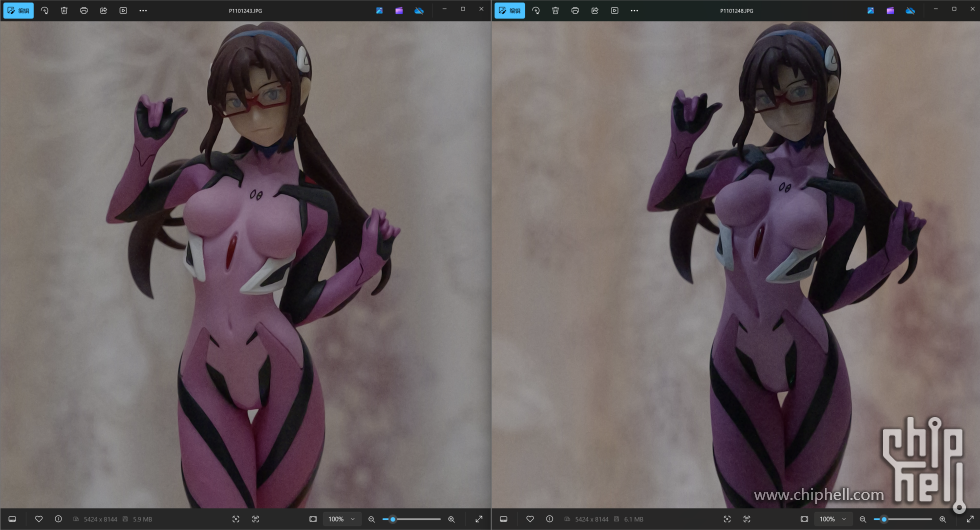
Task: Open the 100% zoom dropdown in the P1101243.JPG window
Action: click(341, 519)
